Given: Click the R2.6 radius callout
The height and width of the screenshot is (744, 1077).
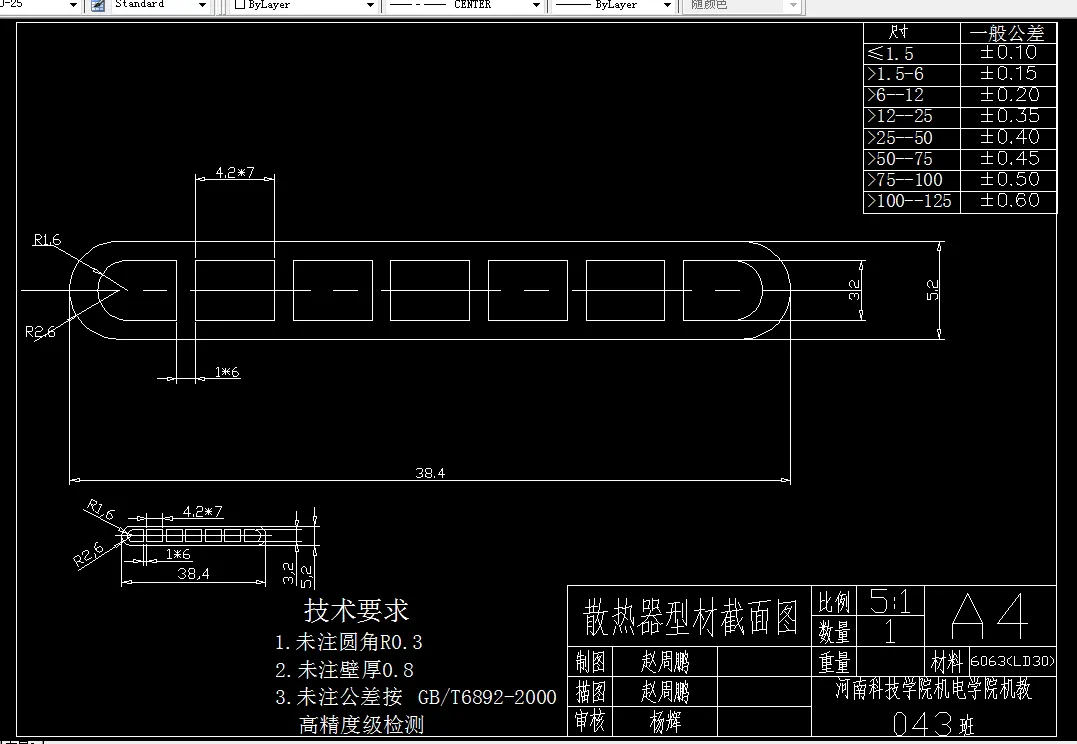Looking at the screenshot, I should [40, 332].
